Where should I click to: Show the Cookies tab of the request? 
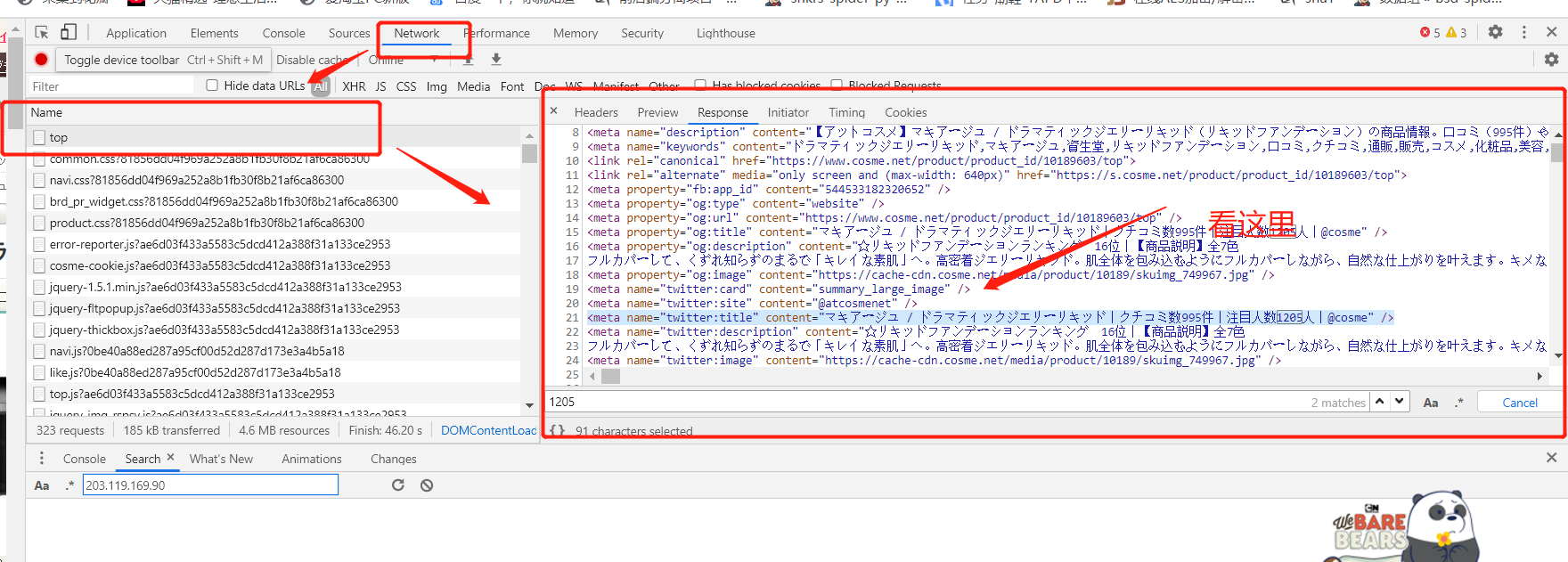(x=906, y=112)
